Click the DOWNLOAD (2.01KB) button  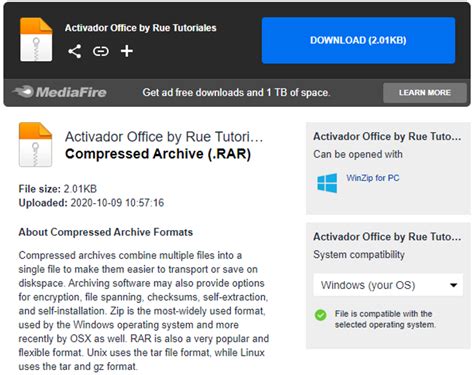tap(358, 40)
